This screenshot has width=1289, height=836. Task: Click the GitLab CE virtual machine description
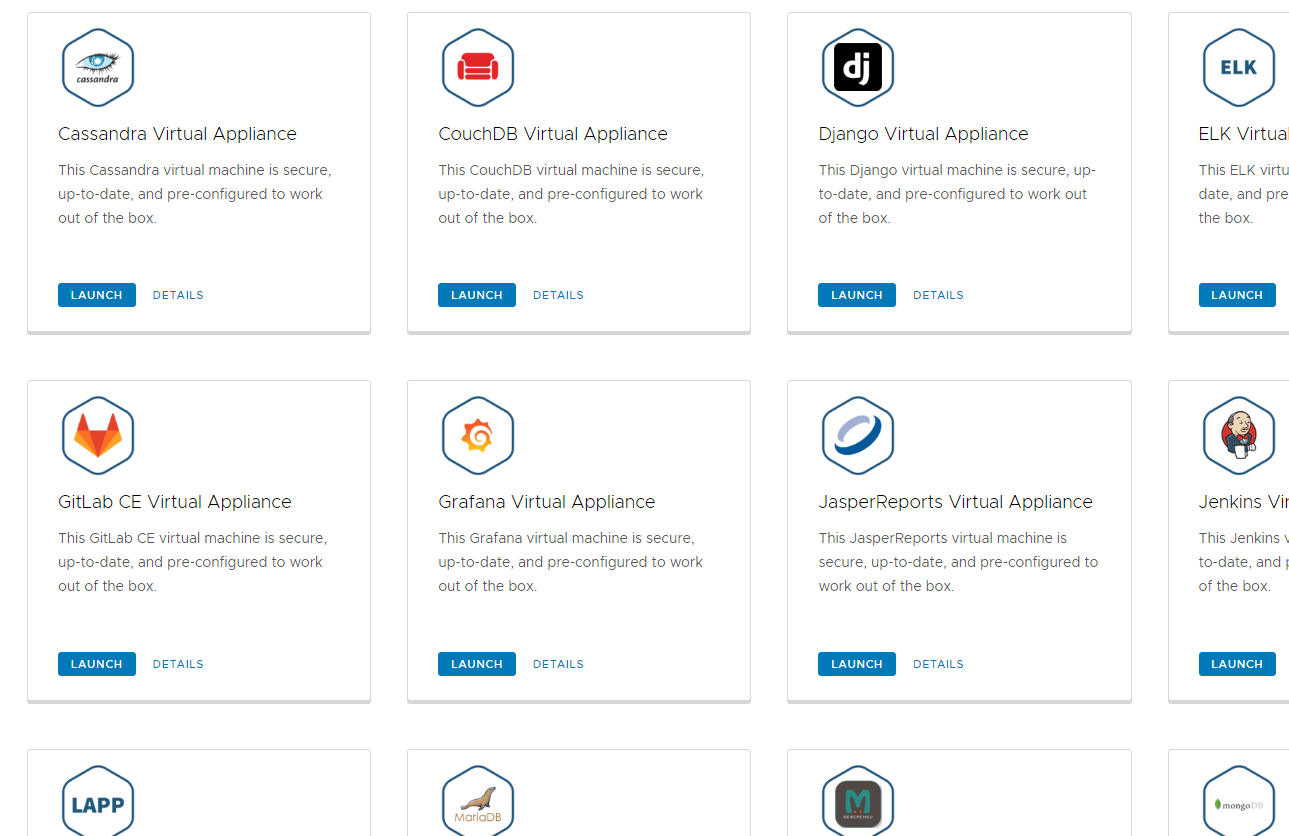pyautogui.click(x=193, y=562)
